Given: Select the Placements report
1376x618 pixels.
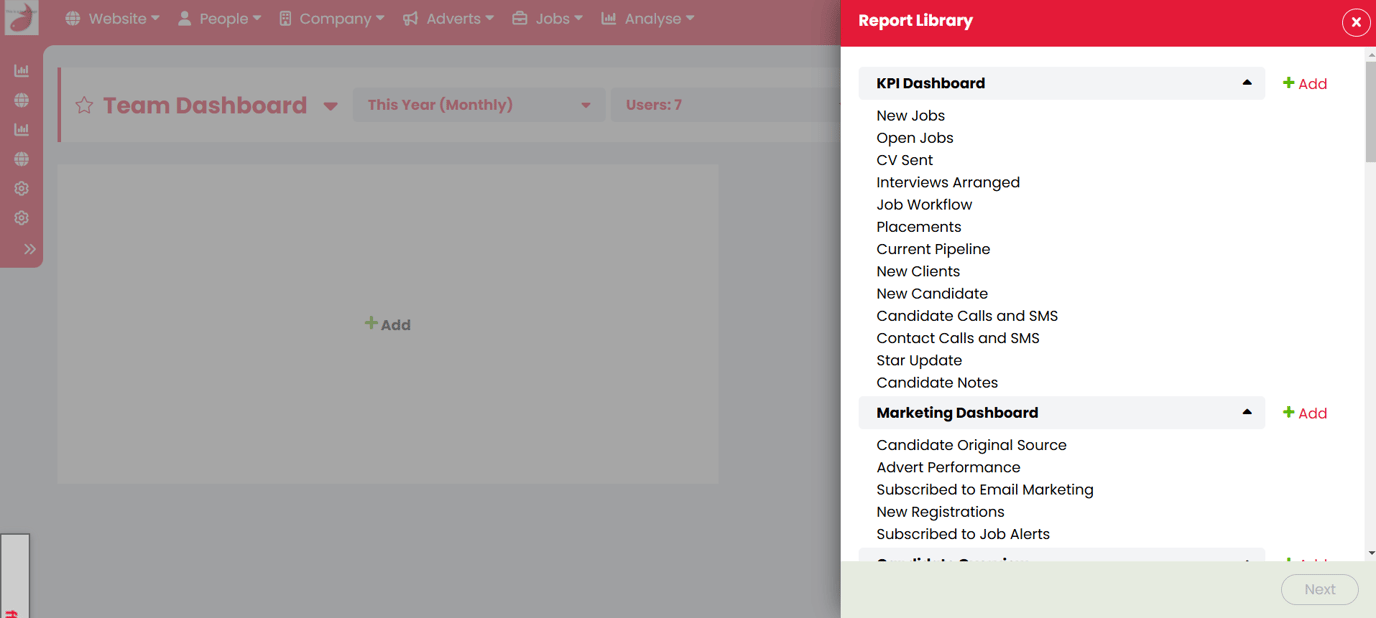Looking at the screenshot, I should click(918, 227).
